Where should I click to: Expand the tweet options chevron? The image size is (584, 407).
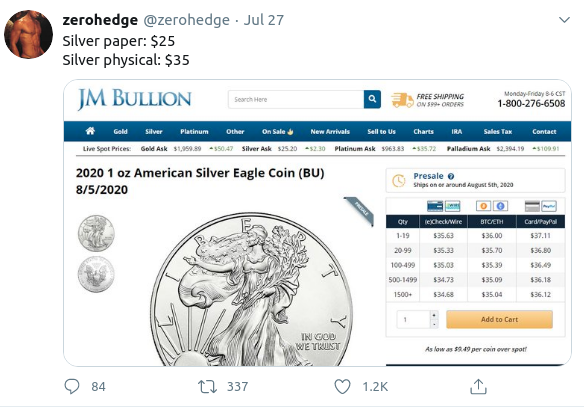[564, 20]
